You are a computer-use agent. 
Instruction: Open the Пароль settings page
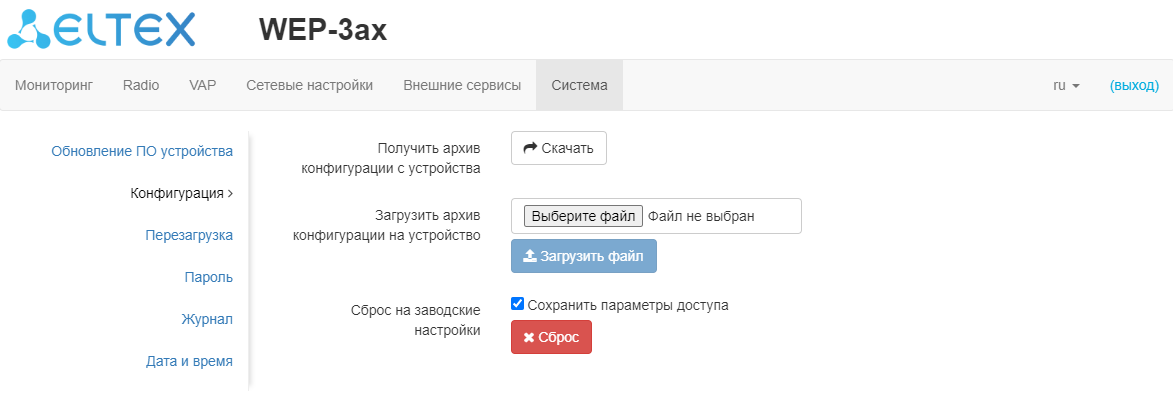(209, 277)
